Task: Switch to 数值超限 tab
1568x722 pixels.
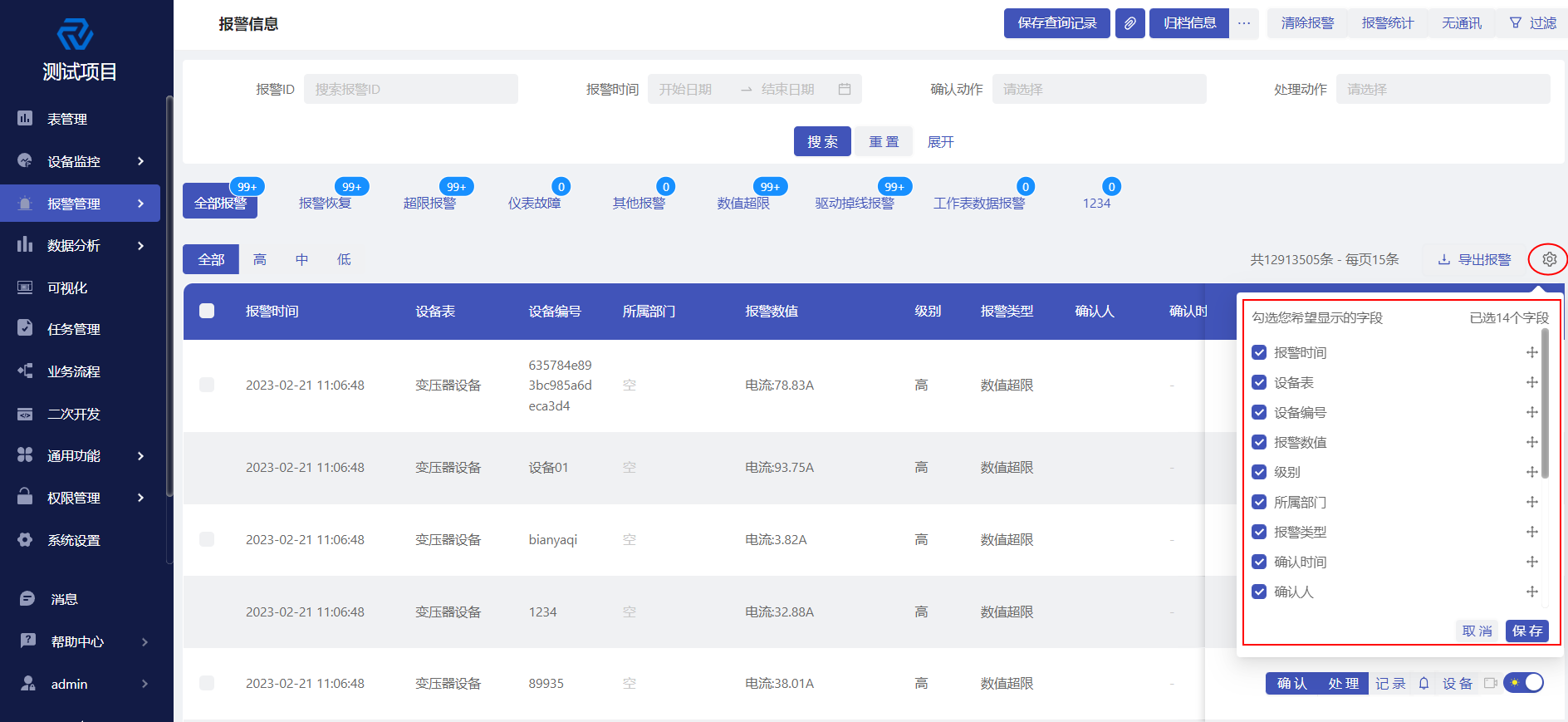Action: pos(743,203)
